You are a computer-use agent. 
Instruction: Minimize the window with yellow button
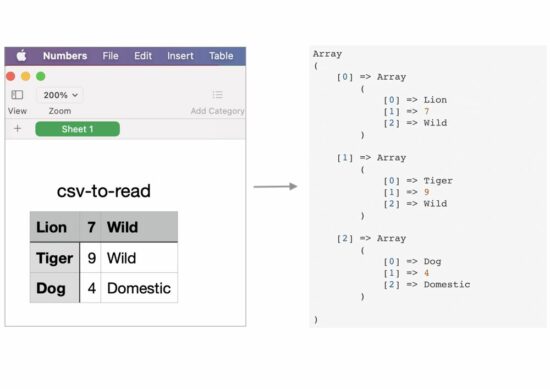pos(26,76)
